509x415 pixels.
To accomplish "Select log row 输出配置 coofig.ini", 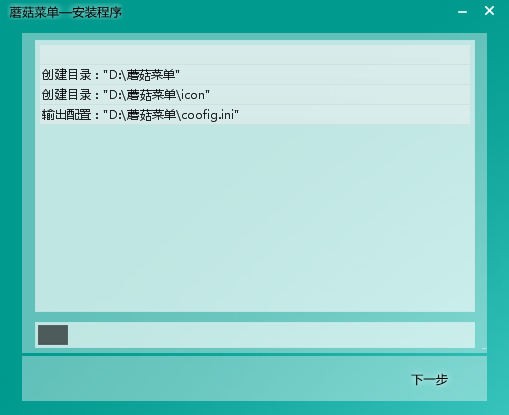I will 255,115.
